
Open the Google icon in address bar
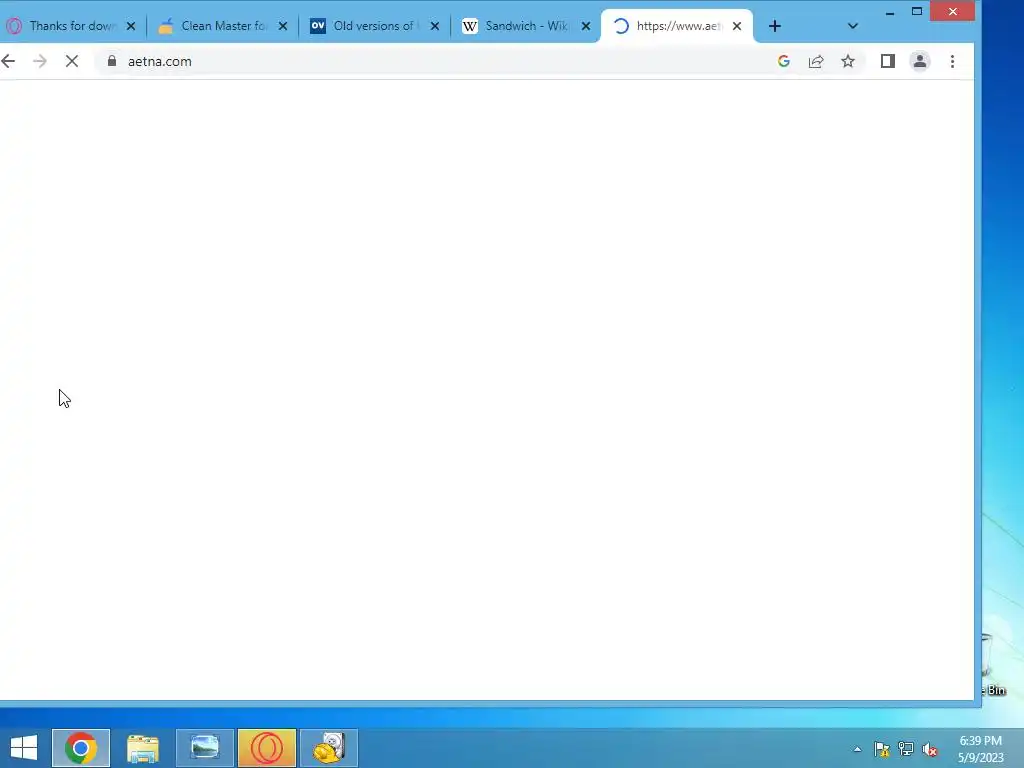(x=784, y=61)
